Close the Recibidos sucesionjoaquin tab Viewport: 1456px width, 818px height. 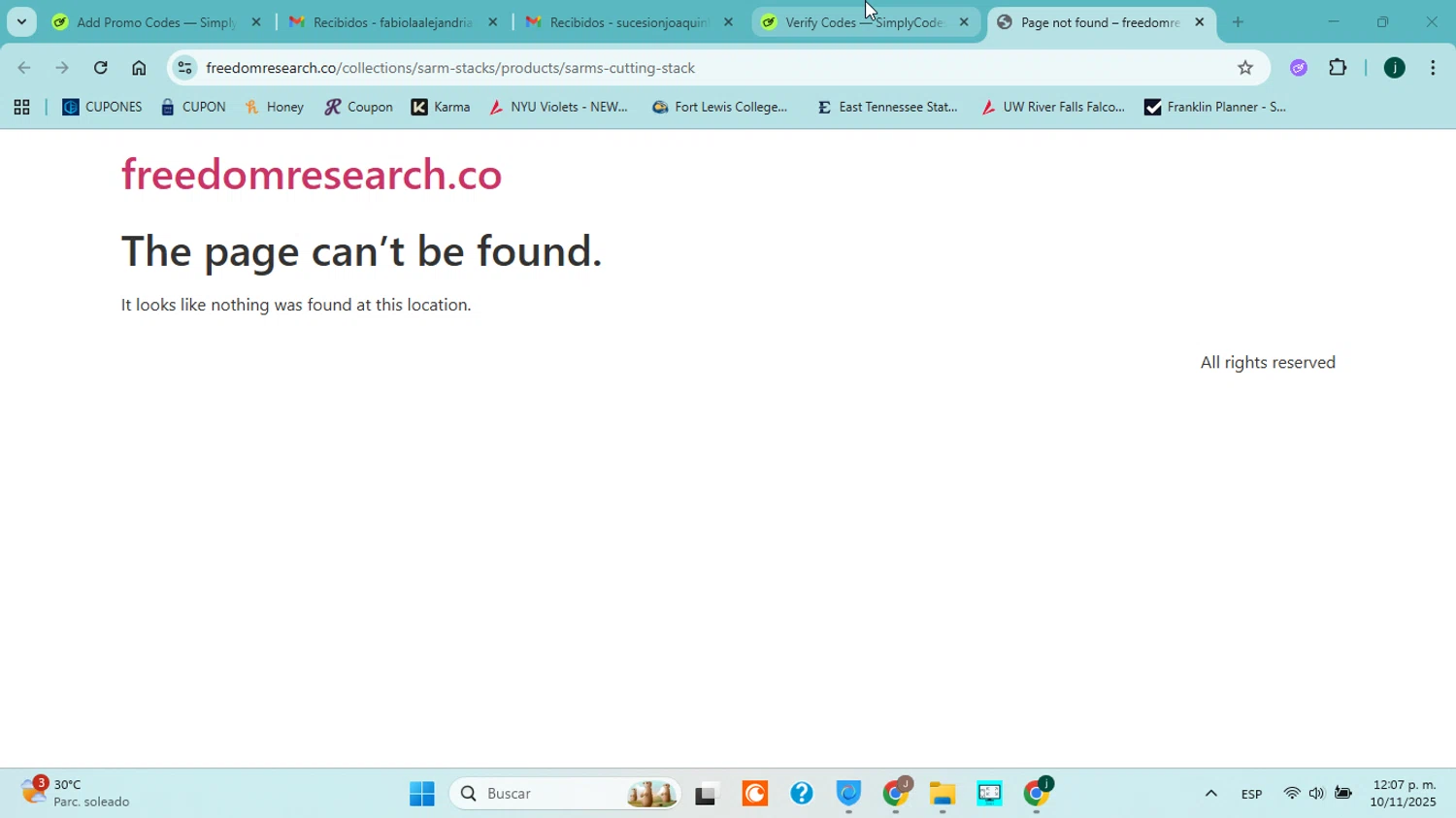tap(728, 21)
